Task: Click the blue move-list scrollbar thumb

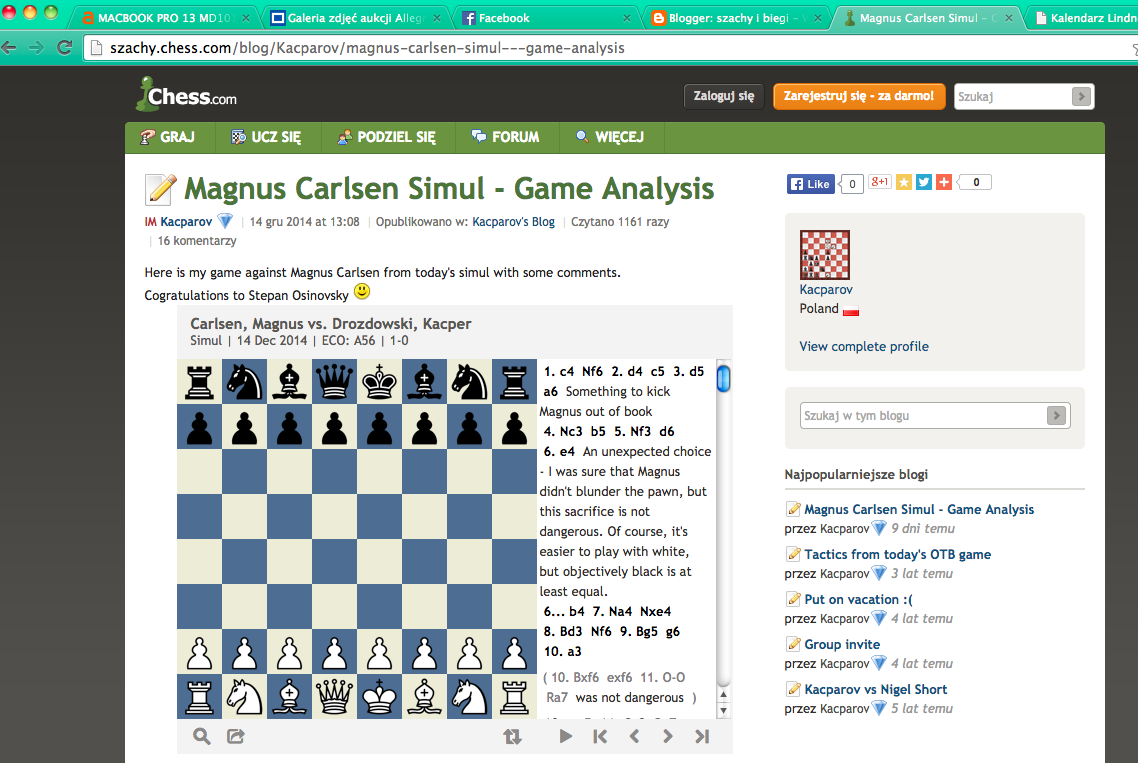Action: click(x=724, y=378)
